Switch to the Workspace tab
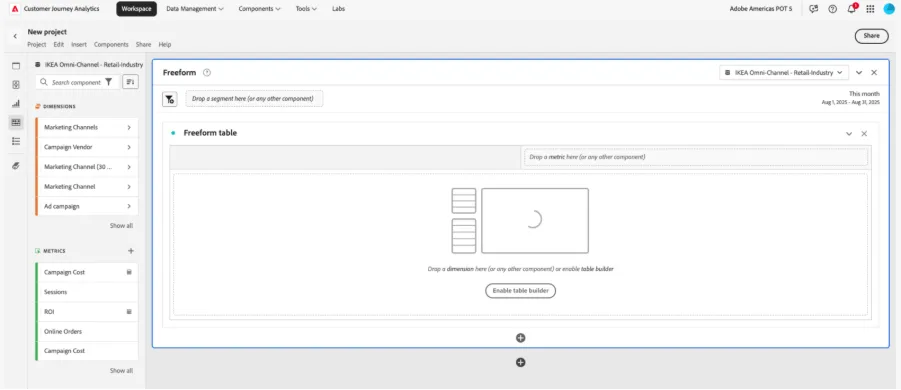This screenshot has height=390, width=901. tap(136, 9)
